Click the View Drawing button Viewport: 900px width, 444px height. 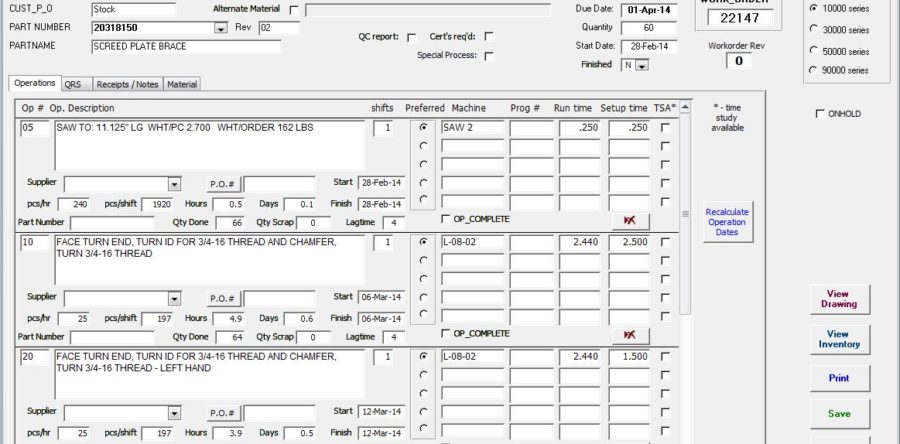[839, 299]
